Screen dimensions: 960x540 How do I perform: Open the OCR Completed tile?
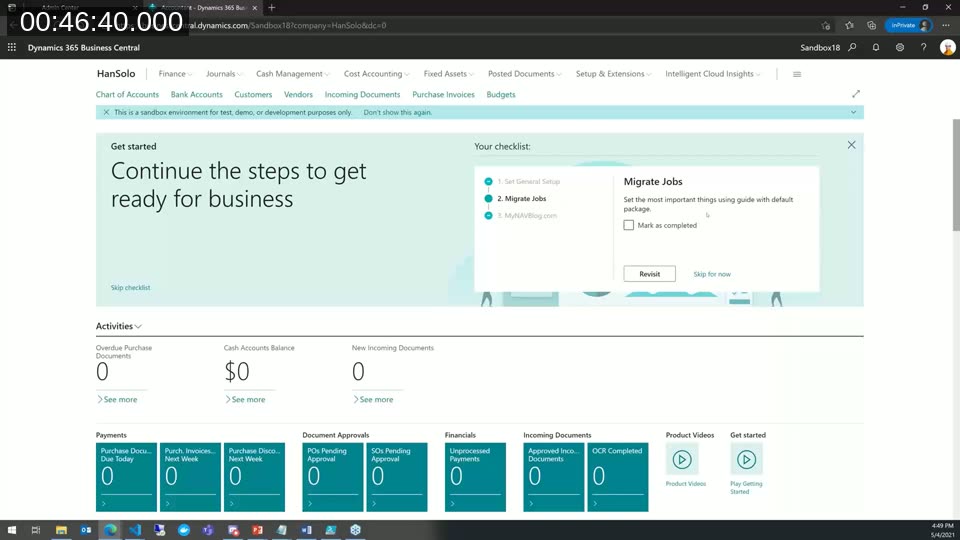617,477
